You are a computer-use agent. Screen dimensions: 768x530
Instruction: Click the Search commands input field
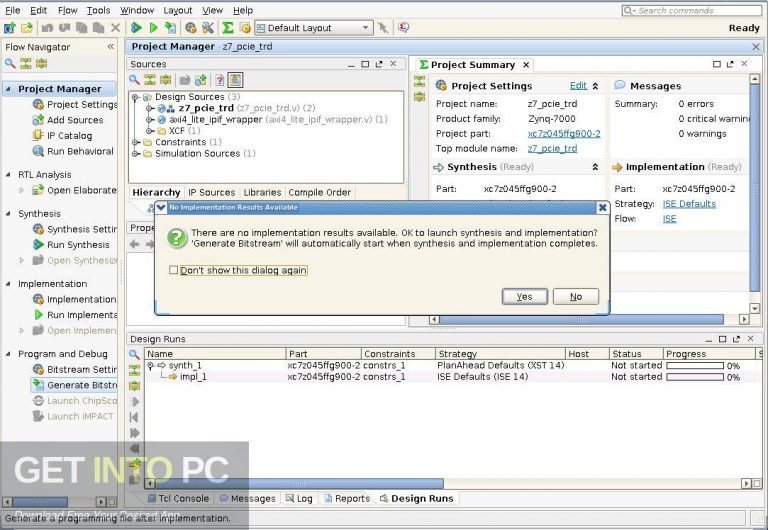692,10
